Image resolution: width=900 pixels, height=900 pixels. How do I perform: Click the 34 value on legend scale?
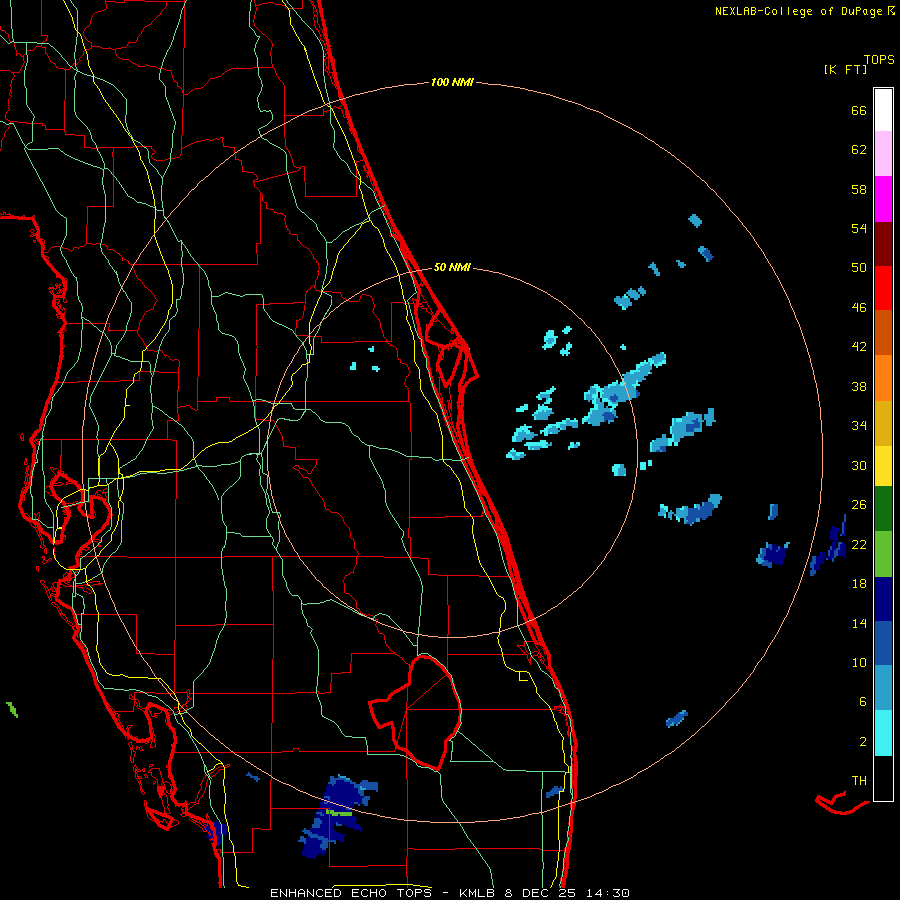[859, 426]
